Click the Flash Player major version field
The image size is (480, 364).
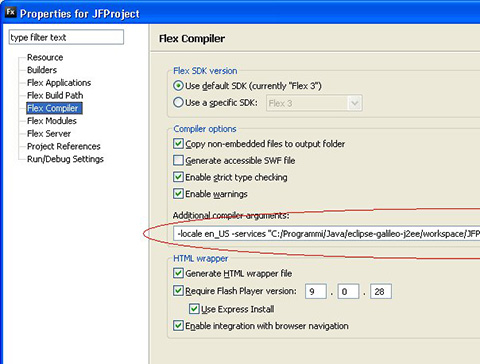316,291
